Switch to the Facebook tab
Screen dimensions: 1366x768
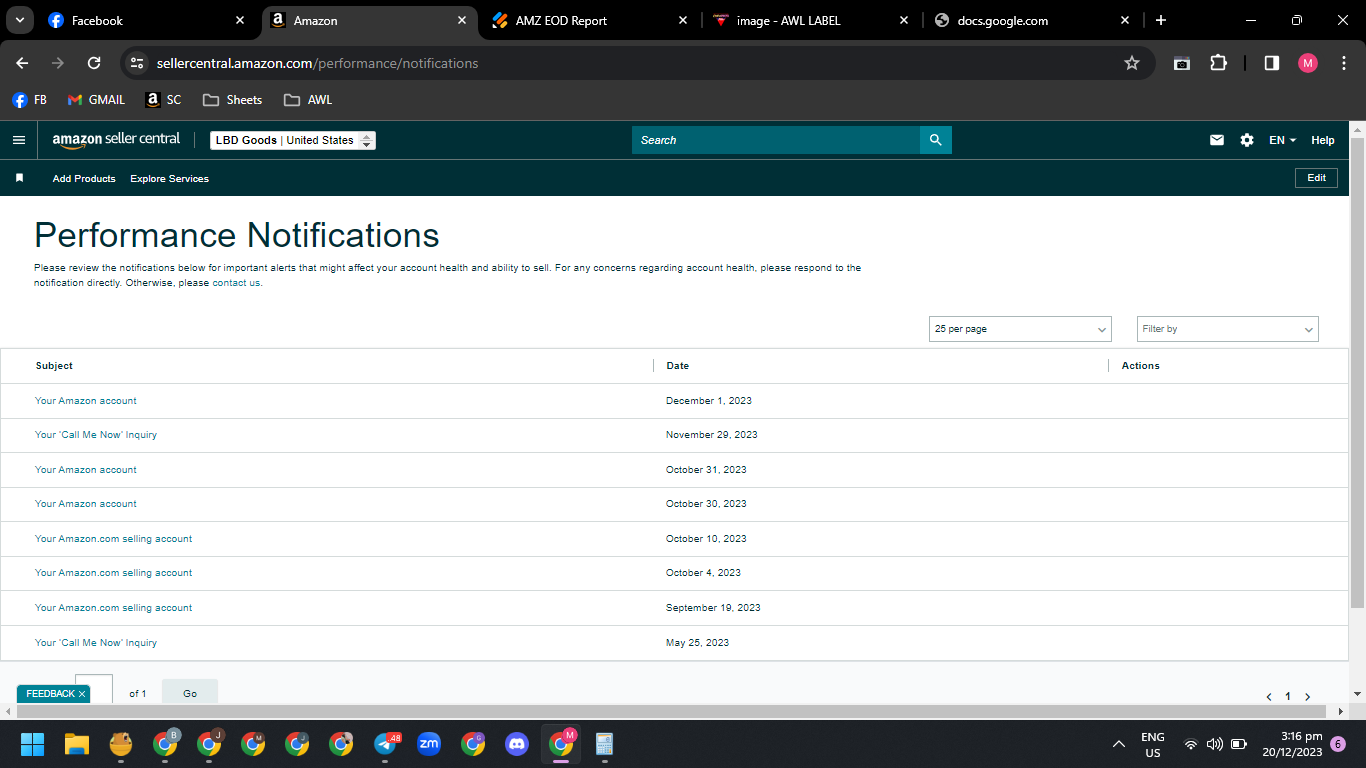coord(146,20)
